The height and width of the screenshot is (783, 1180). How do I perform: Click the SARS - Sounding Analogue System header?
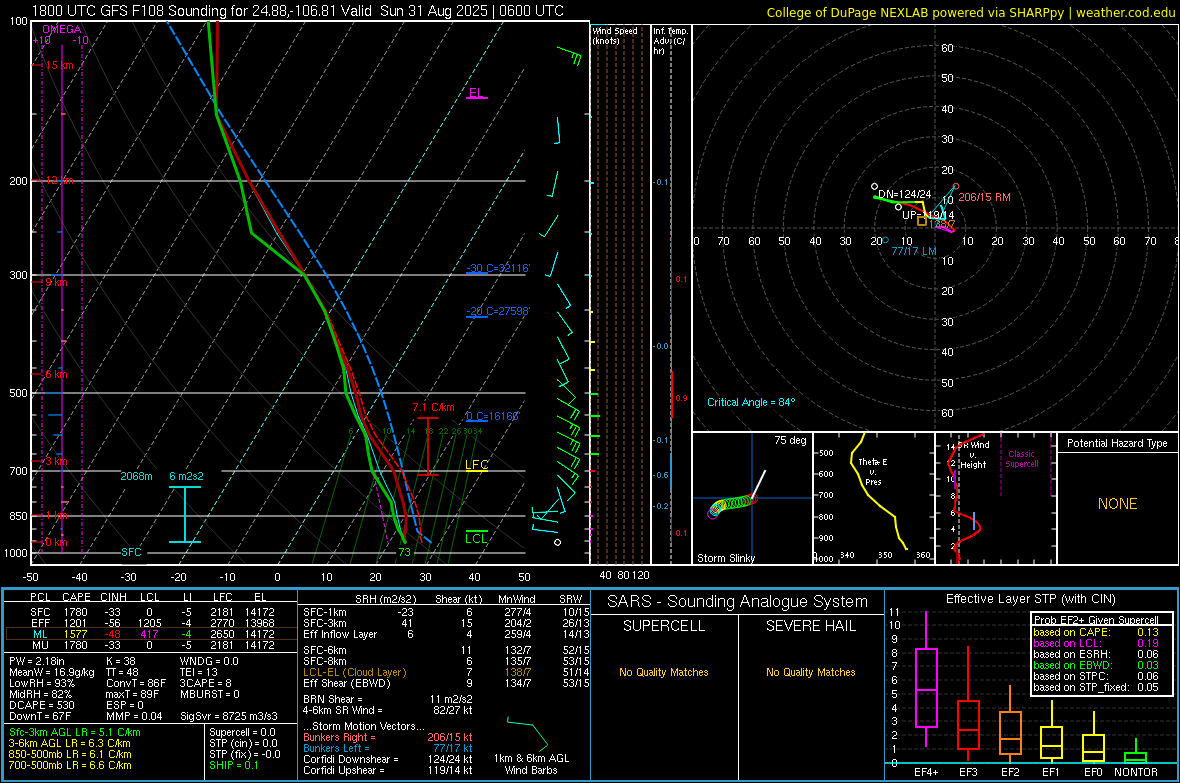click(738, 602)
